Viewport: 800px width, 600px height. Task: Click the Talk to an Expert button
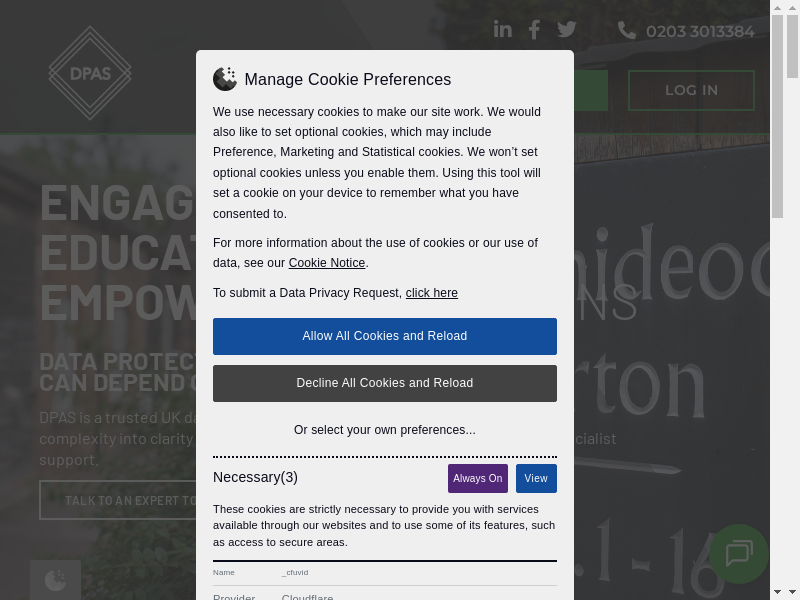coord(120,500)
